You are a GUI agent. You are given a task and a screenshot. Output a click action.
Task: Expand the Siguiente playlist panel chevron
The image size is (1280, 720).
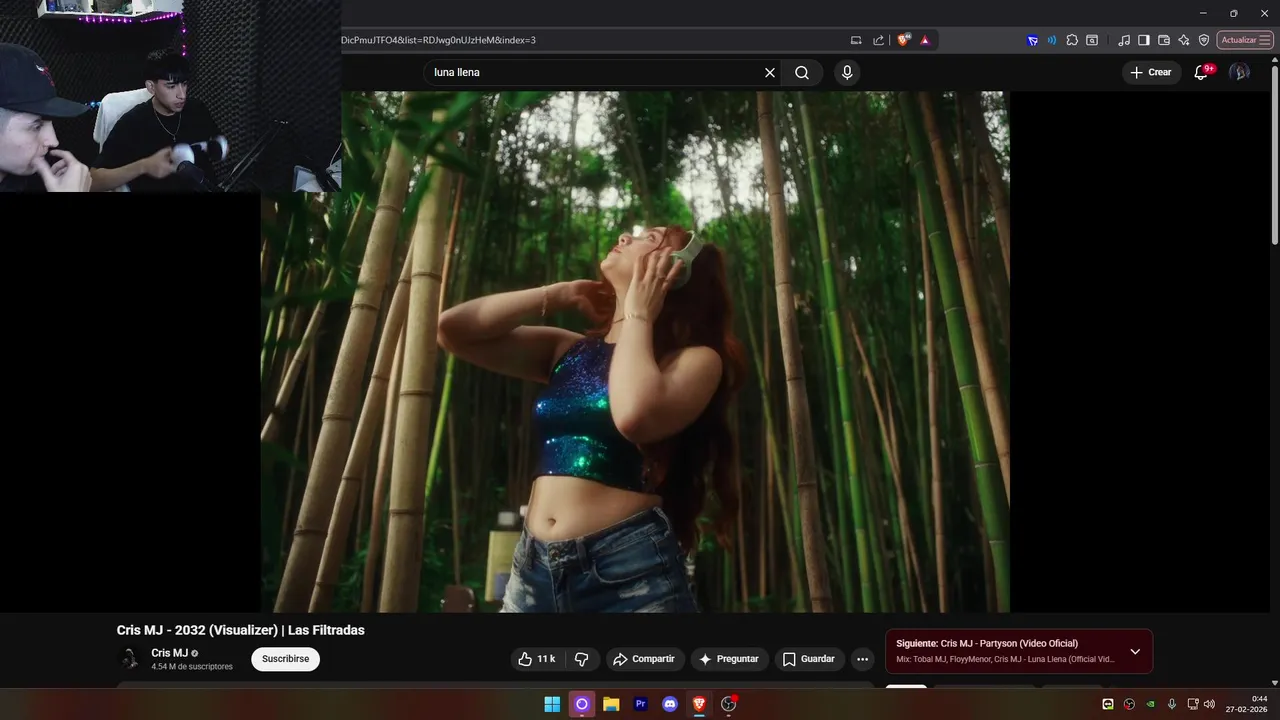click(x=1135, y=652)
